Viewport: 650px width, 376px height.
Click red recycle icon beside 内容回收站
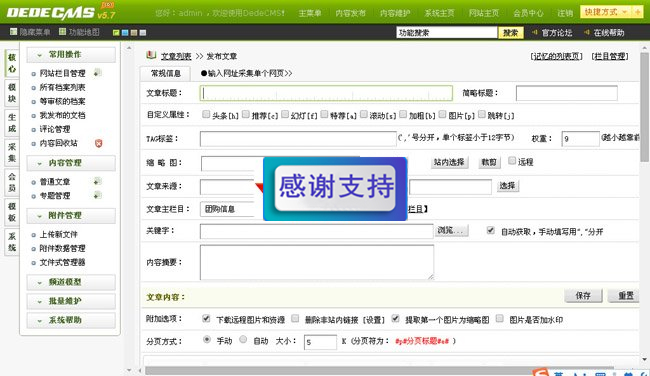tap(98, 143)
